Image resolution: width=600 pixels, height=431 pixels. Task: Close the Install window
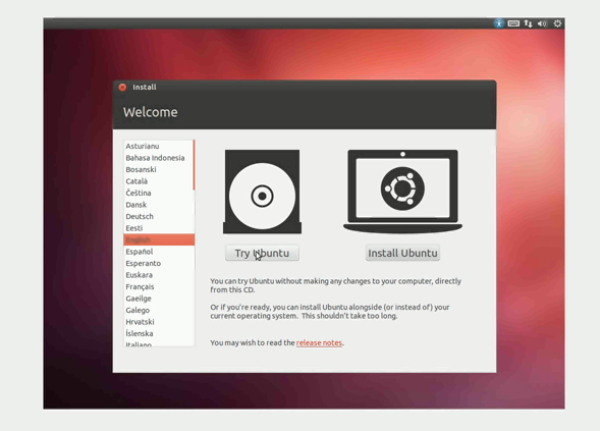[122, 87]
